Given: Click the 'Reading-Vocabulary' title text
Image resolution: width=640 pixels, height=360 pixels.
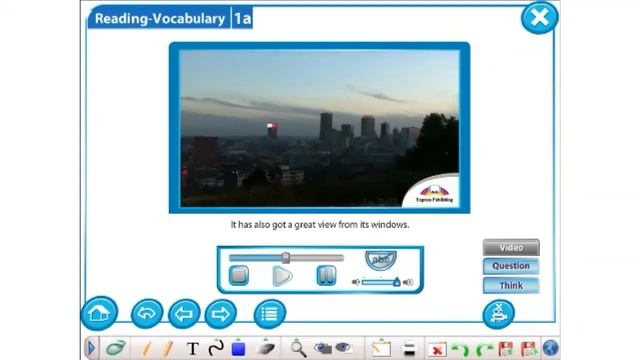Looking at the screenshot, I should [x=160, y=19].
